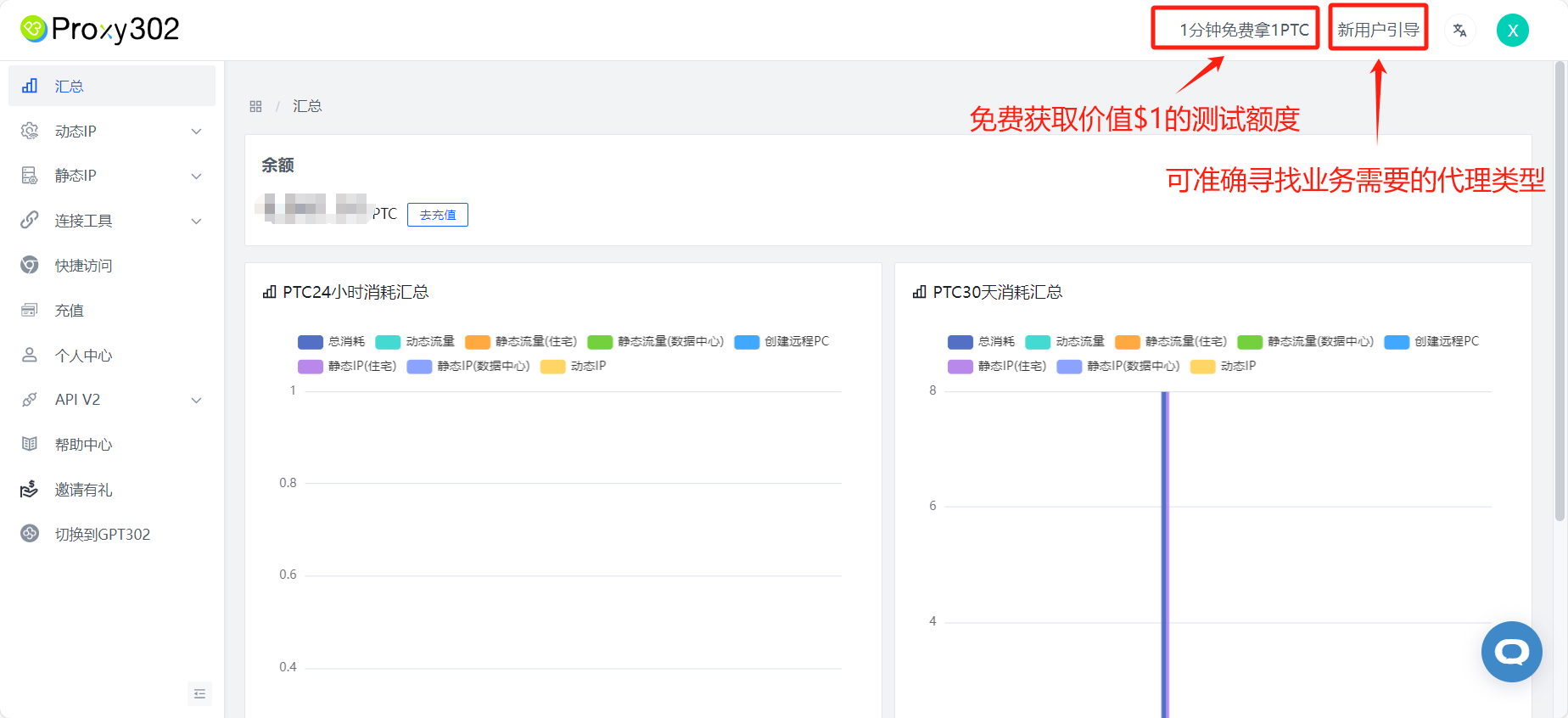Open the live chat support bubble
The width and height of the screenshot is (1568, 718).
pos(1511,652)
